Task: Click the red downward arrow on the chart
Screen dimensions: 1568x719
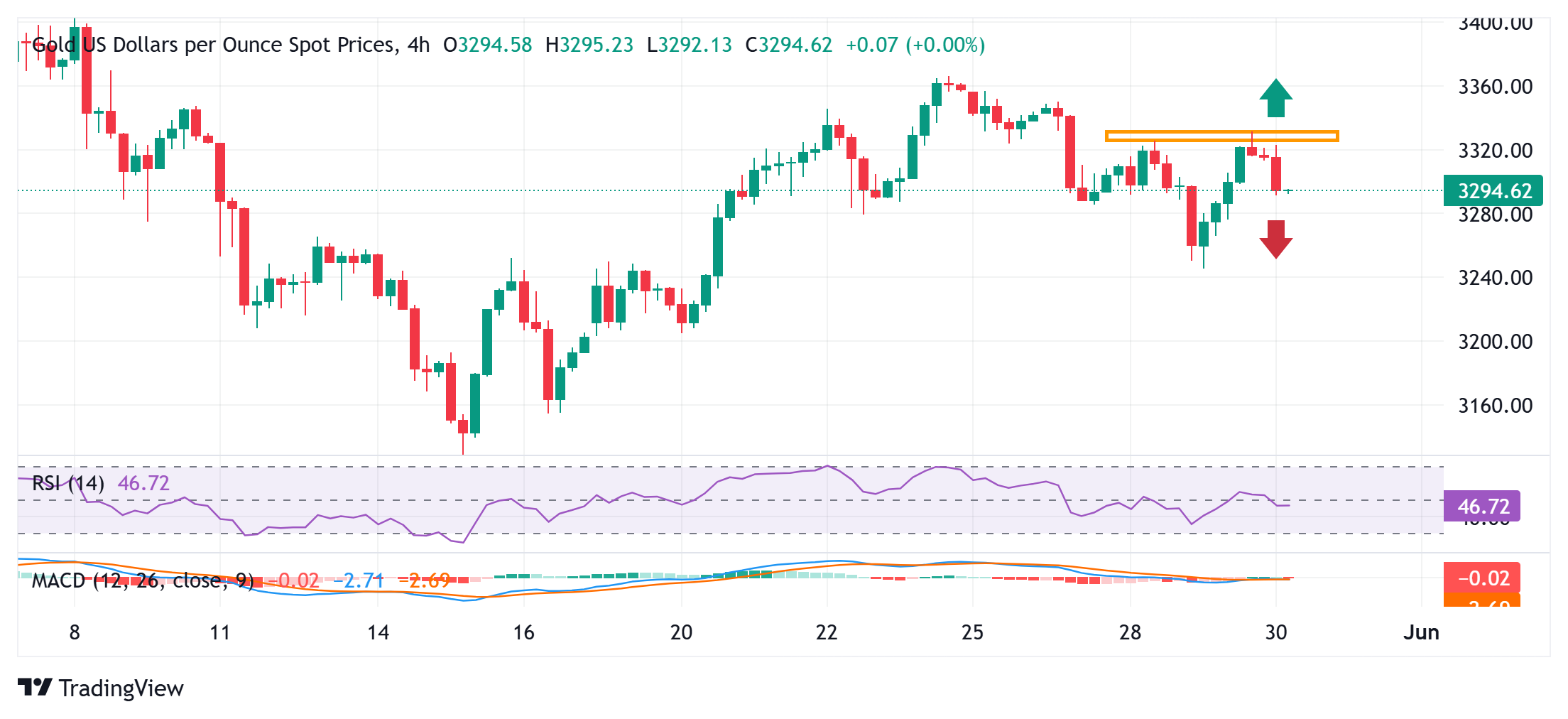Action: click(x=1275, y=239)
